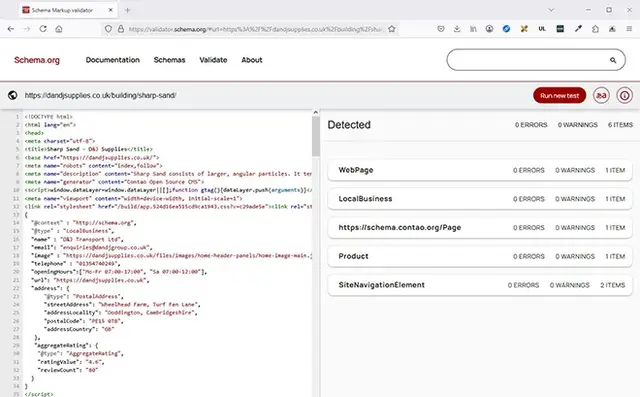Open a new browser tab
The image size is (640, 397).
point(128,10)
